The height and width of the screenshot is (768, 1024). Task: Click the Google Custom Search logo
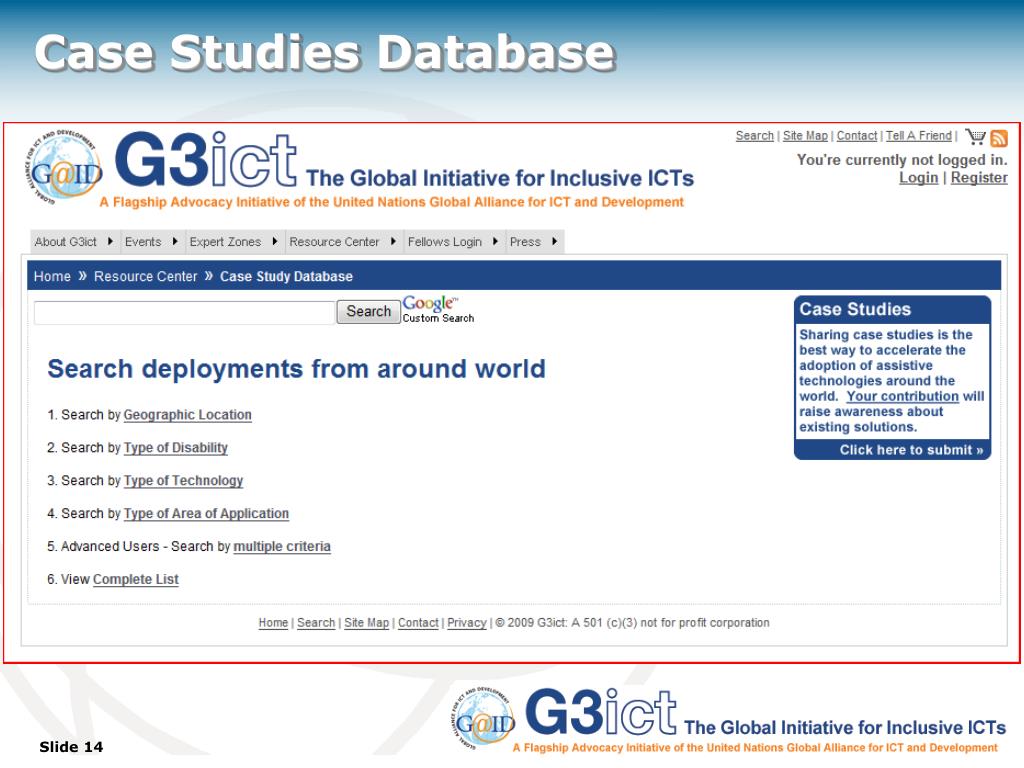pos(438,309)
